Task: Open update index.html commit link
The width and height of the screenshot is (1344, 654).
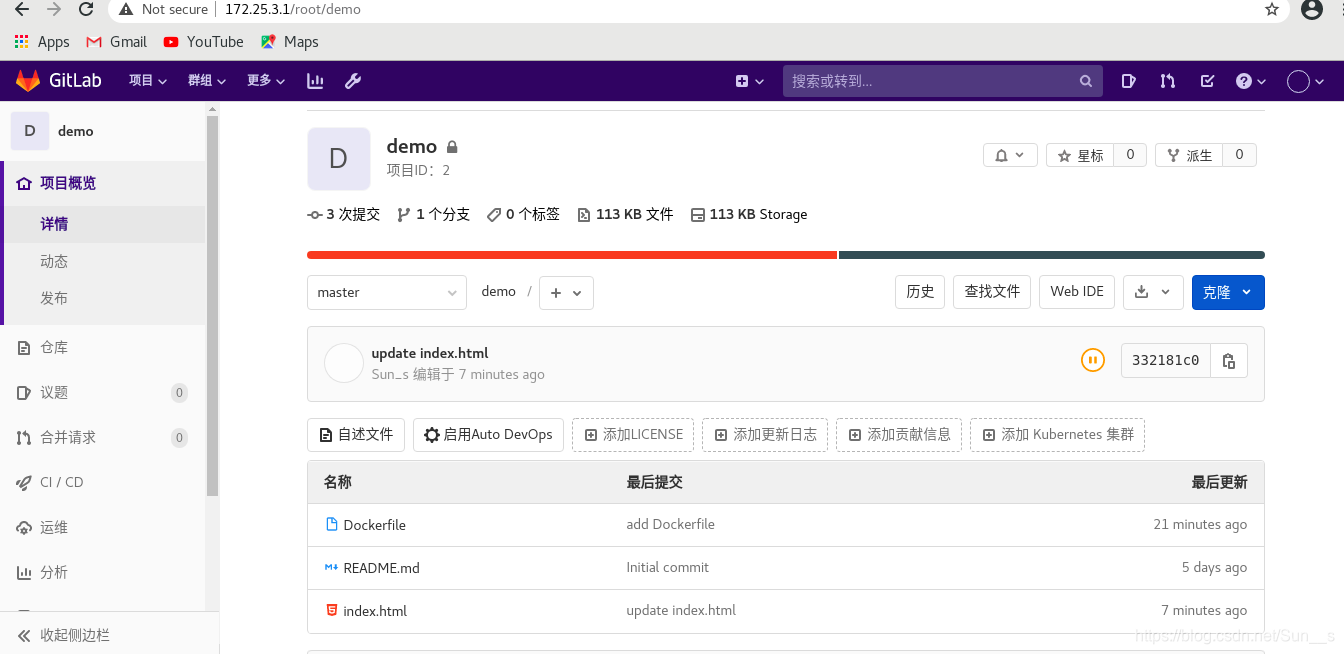Action: [x=430, y=353]
